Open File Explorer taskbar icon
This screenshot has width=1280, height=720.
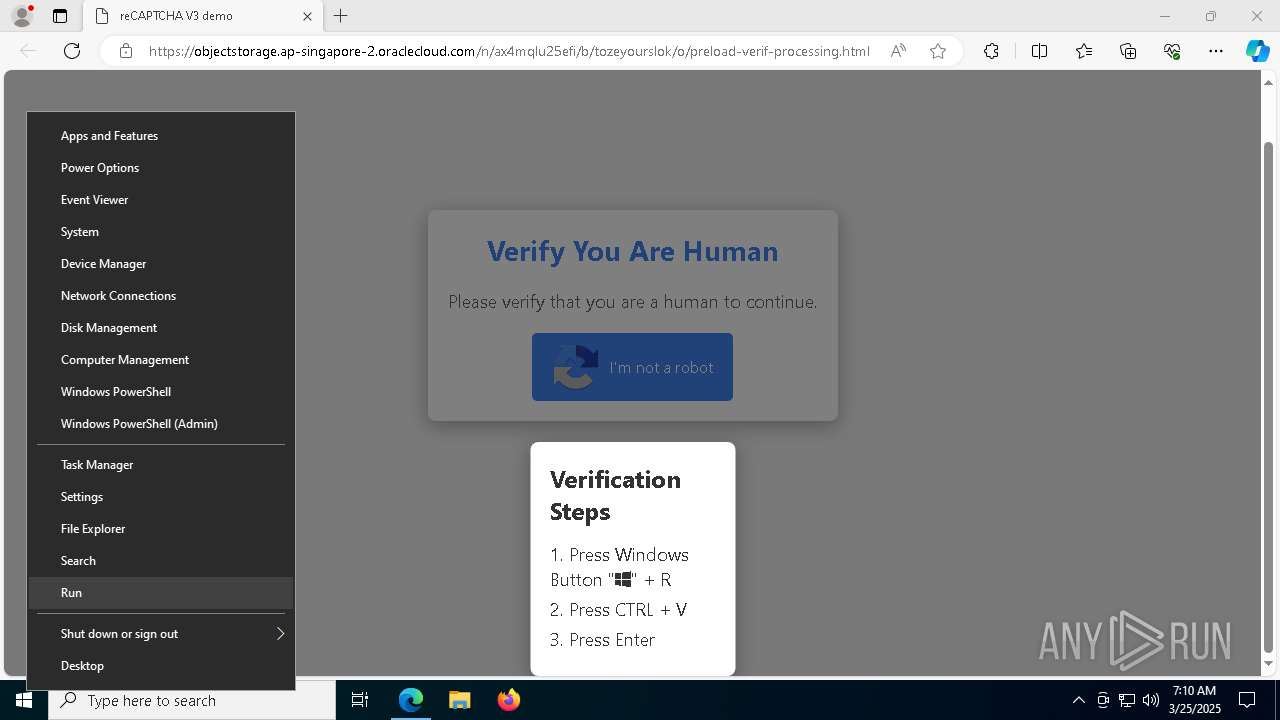point(459,700)
